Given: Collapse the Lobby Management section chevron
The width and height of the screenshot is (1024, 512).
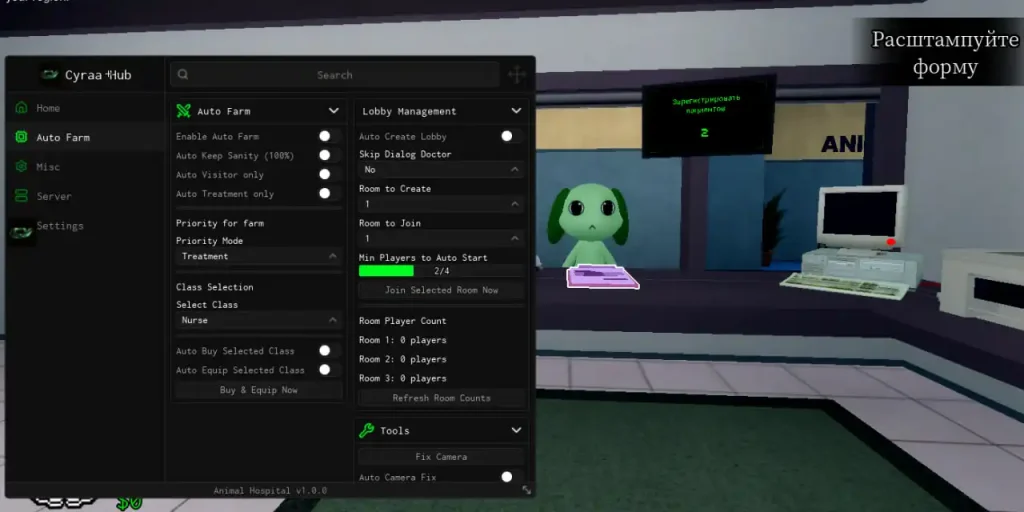Looking at the screenshot, I should (x=517, y=111).
